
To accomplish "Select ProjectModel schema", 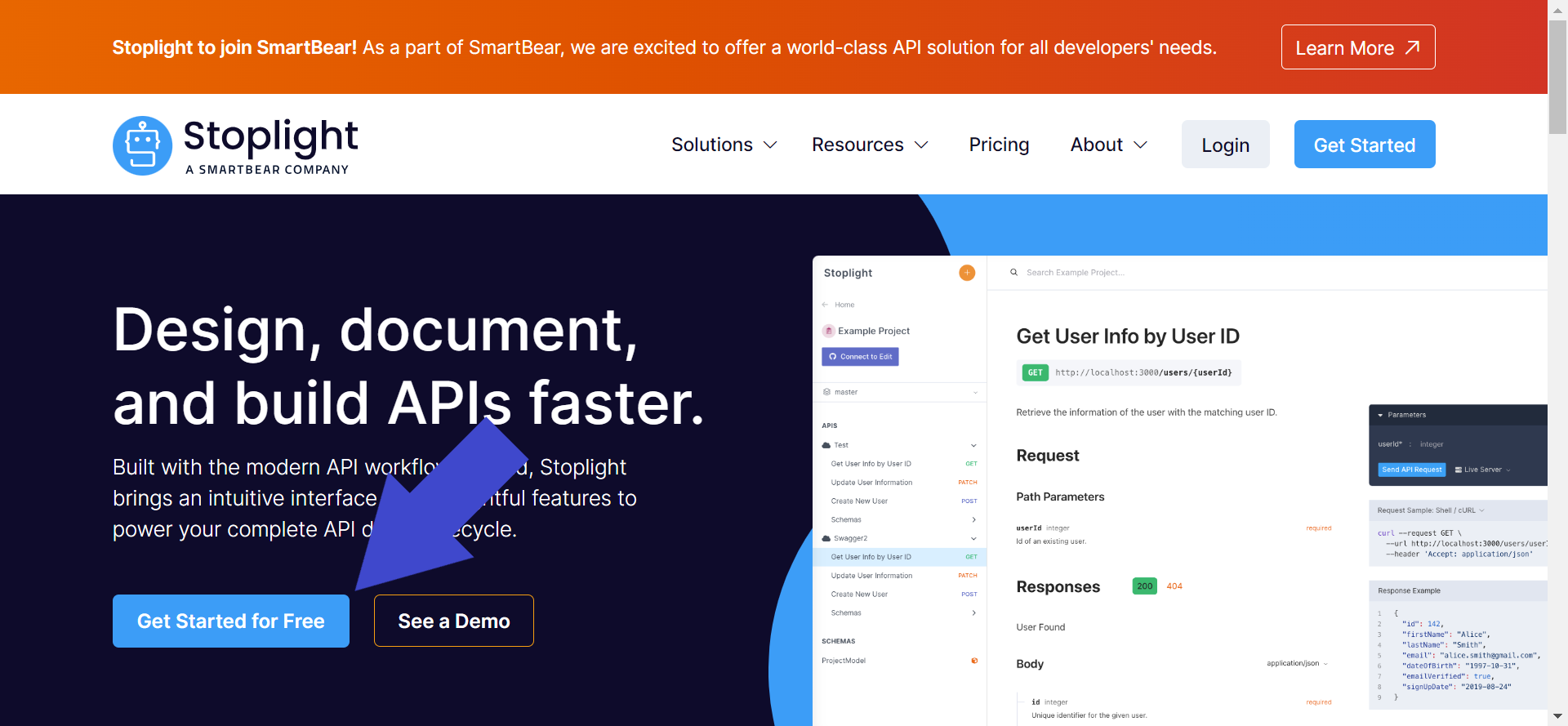I will click(844, 661).
